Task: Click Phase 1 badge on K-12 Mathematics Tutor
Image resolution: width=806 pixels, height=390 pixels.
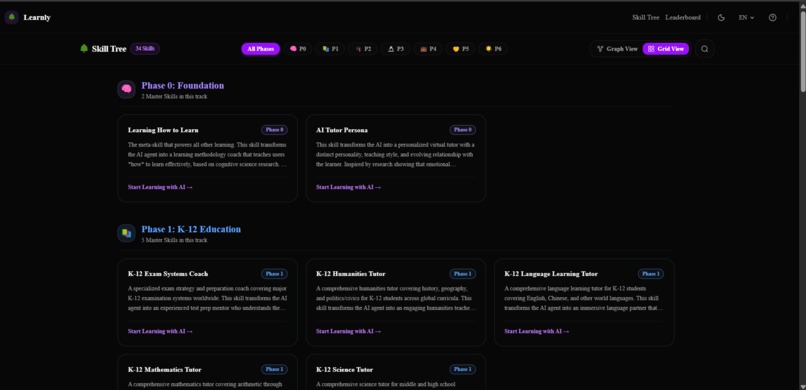Action: [x=274, y=369]
